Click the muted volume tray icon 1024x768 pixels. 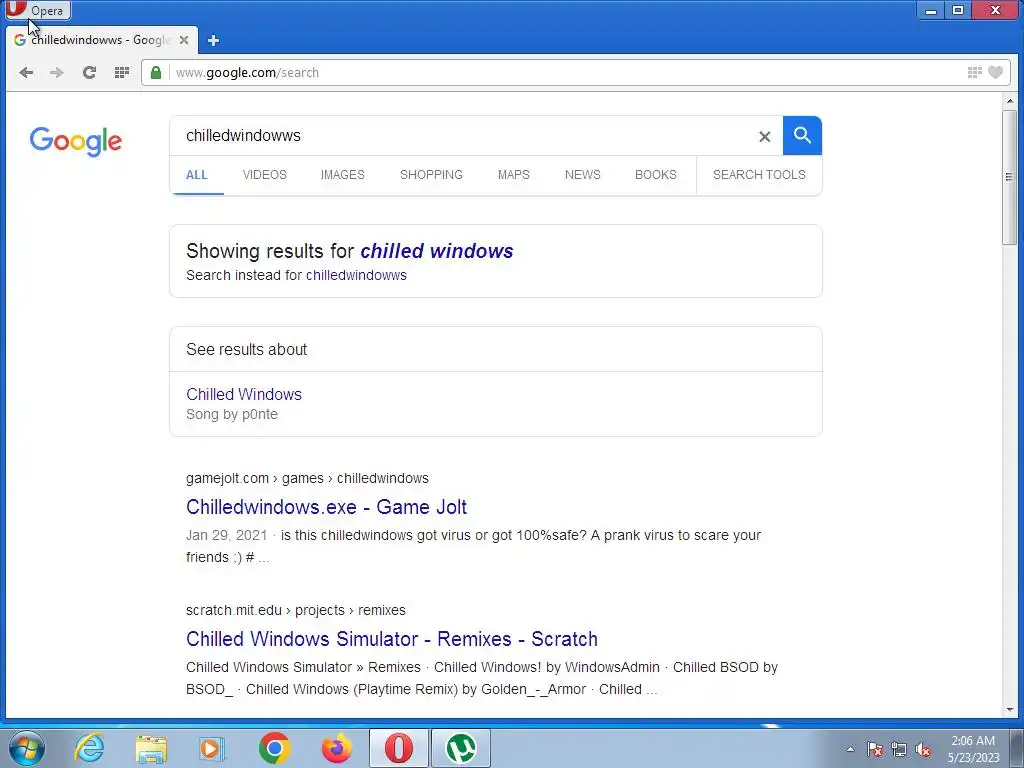[x=923, y=750]
